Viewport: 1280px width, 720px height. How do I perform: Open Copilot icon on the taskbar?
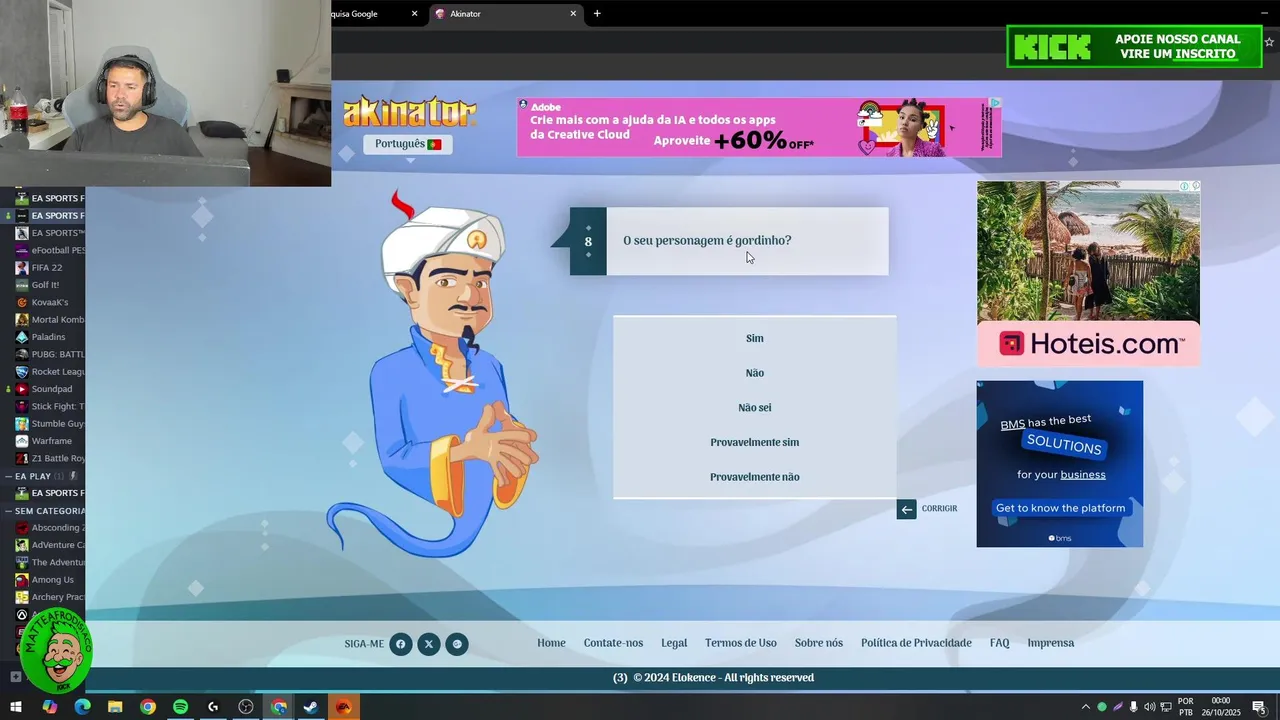click(x=49, y=707)
